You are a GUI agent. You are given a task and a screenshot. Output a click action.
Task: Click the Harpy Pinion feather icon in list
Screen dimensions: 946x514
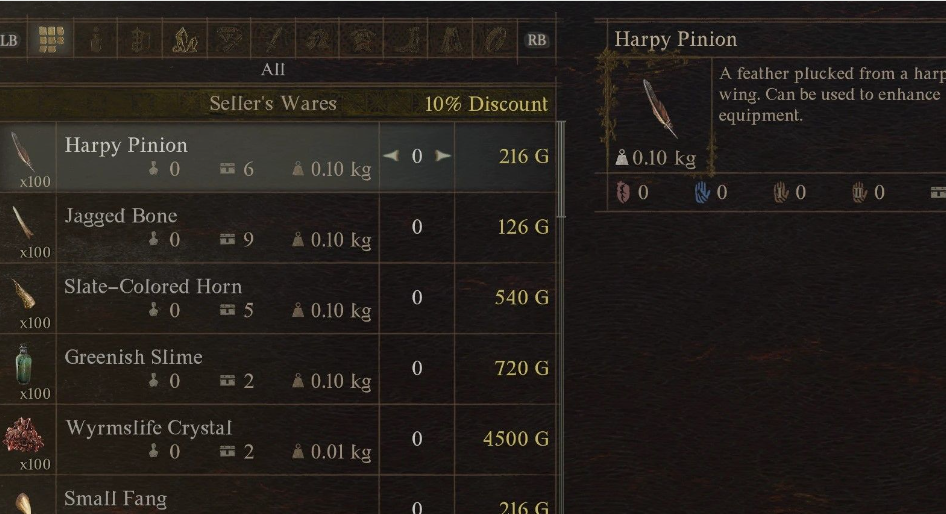(x=23, y=152)
